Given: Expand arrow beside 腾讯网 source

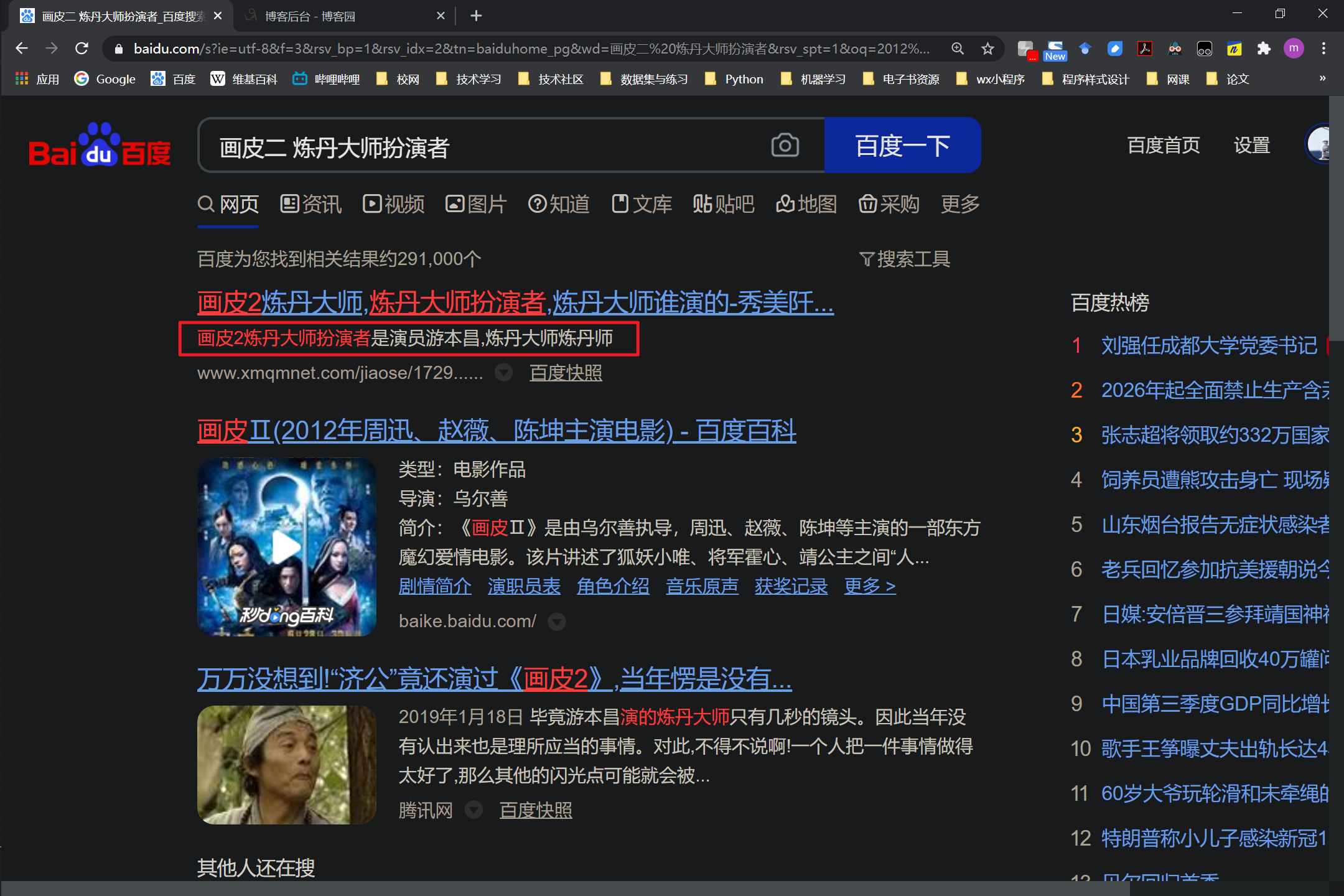Looking at the screenshot, I should [x=474, y=810].
